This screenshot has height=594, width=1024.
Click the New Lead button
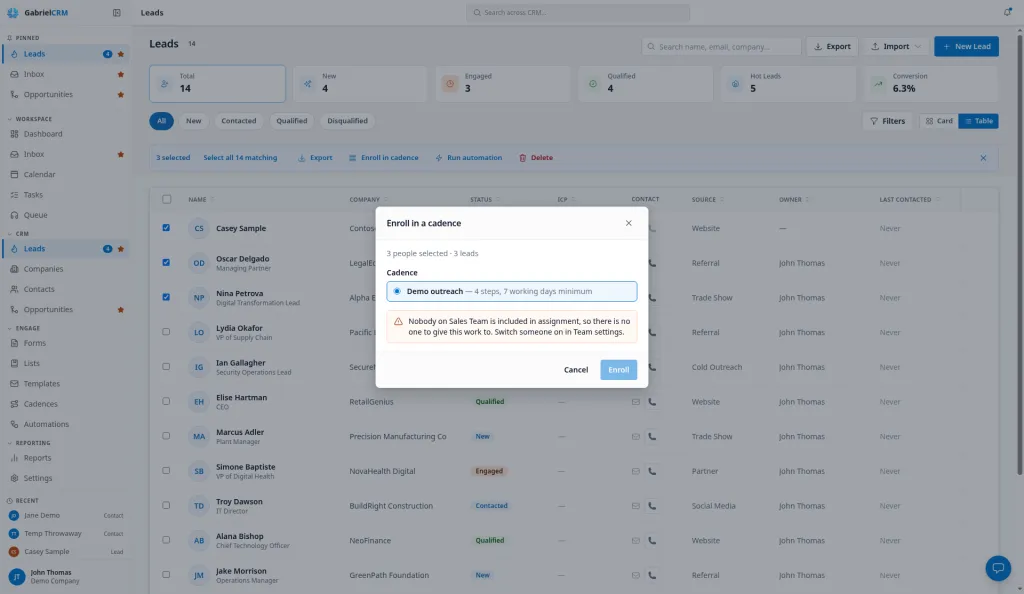[966, 46]
